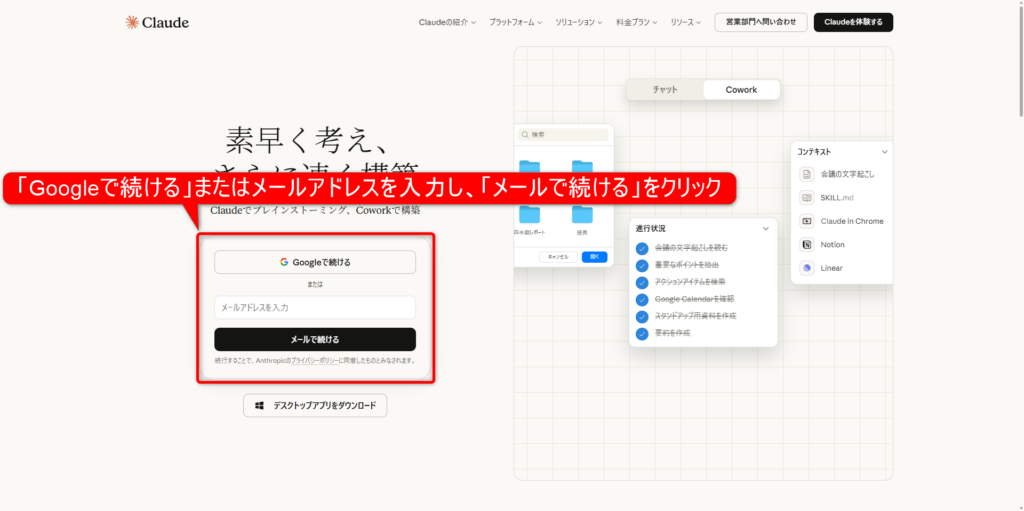Click the Linear icon in the context panel

tap(807, 268)
